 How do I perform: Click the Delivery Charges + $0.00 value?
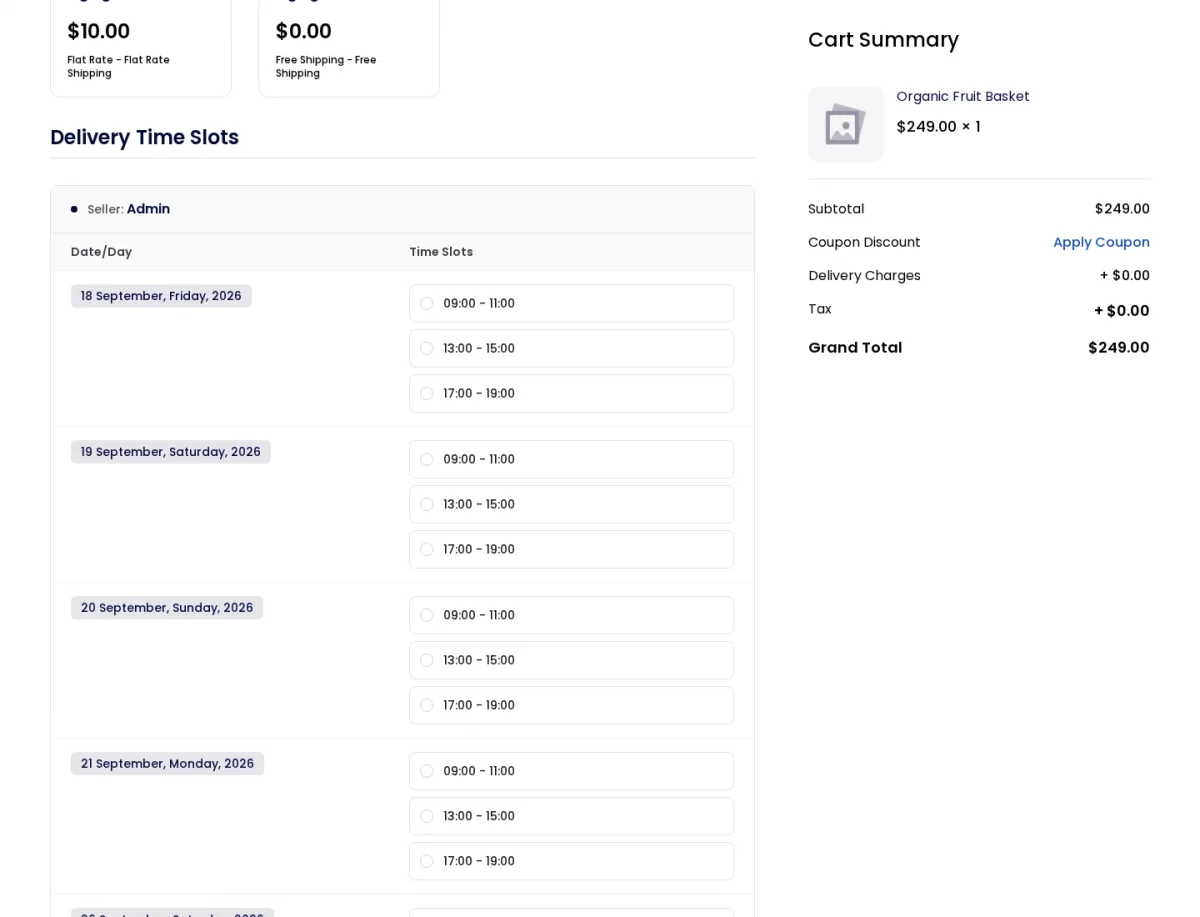(1125, 275)
